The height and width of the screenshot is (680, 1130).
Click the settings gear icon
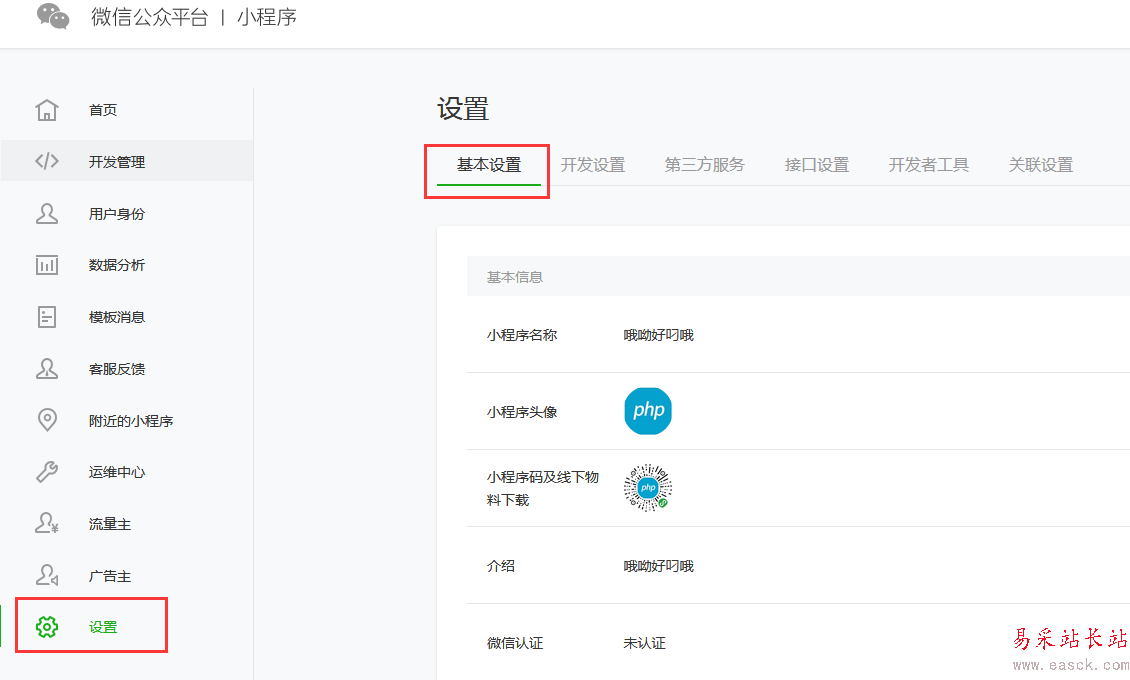[47, 627]
